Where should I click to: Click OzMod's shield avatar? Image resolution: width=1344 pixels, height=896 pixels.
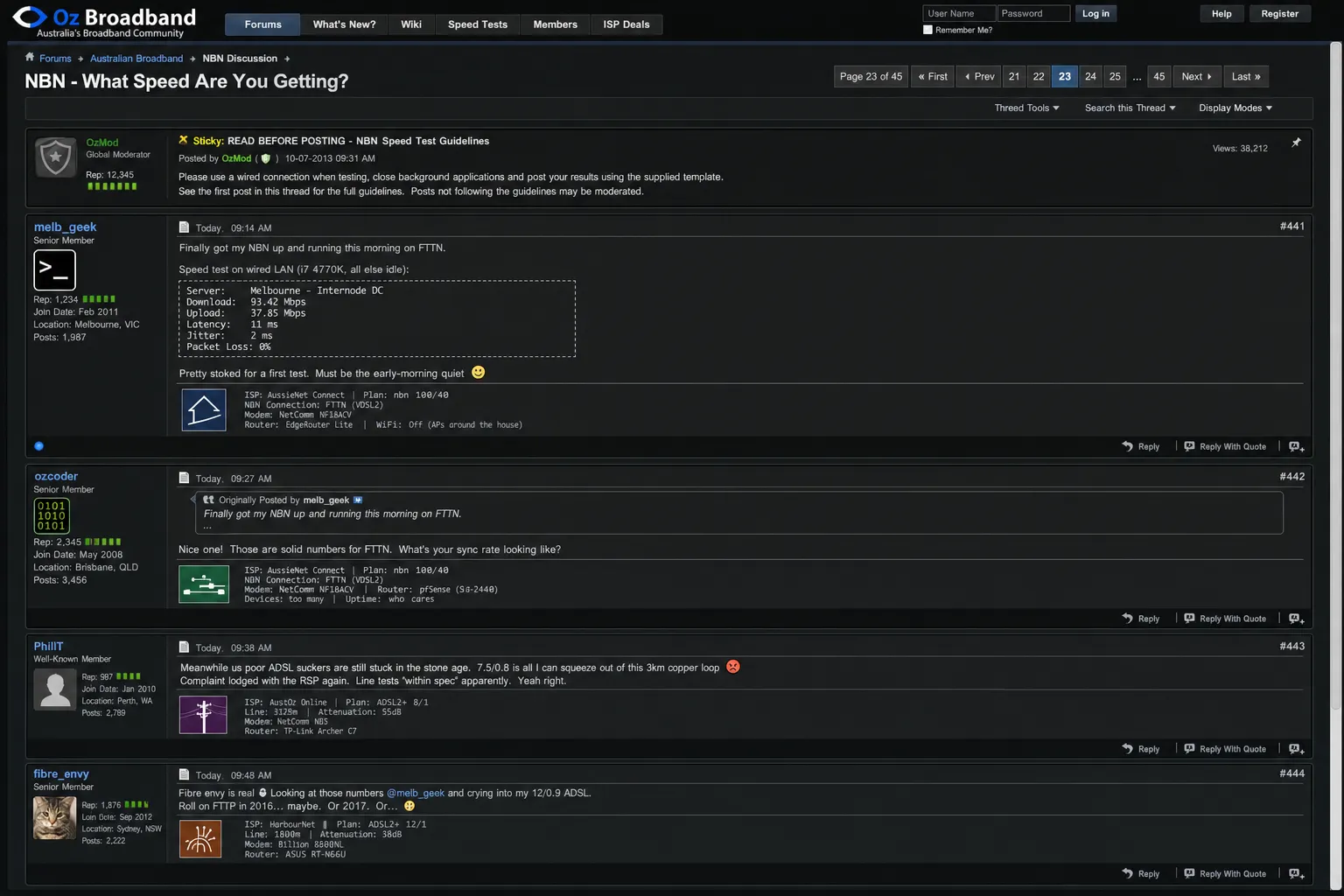click(x=56, y=158)
